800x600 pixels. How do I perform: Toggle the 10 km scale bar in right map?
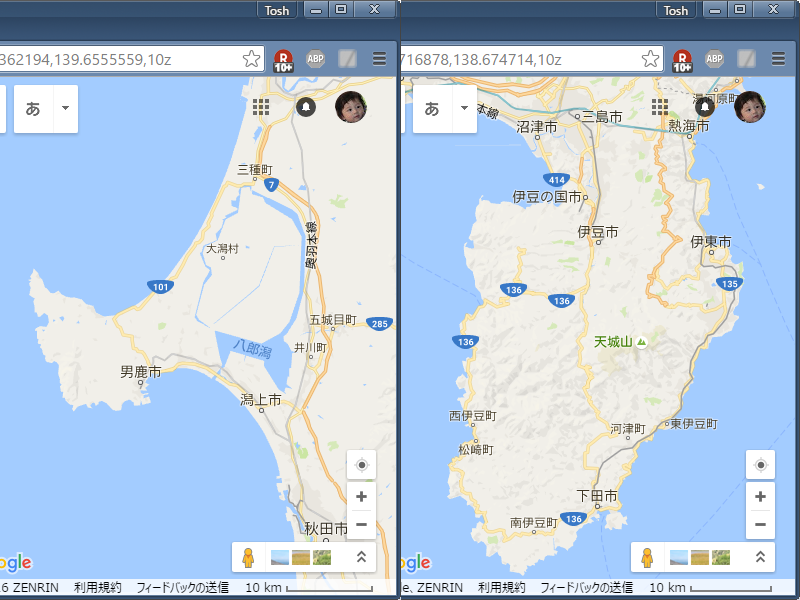tap(710, 588)
